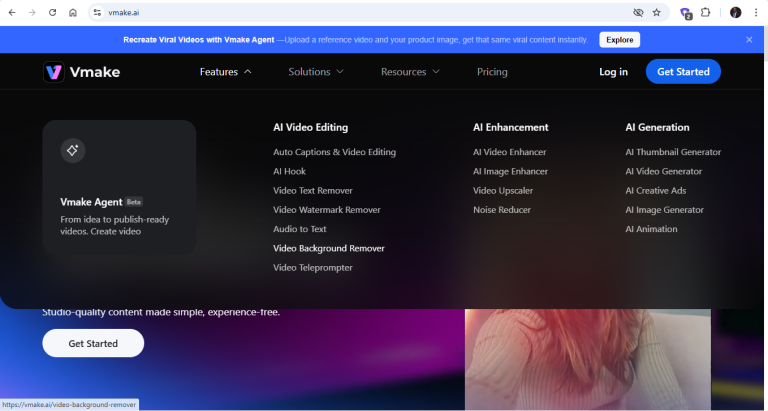The image size is (768, 411).
Task: Click the AI Enhancement heading
Action: [510, 127]
